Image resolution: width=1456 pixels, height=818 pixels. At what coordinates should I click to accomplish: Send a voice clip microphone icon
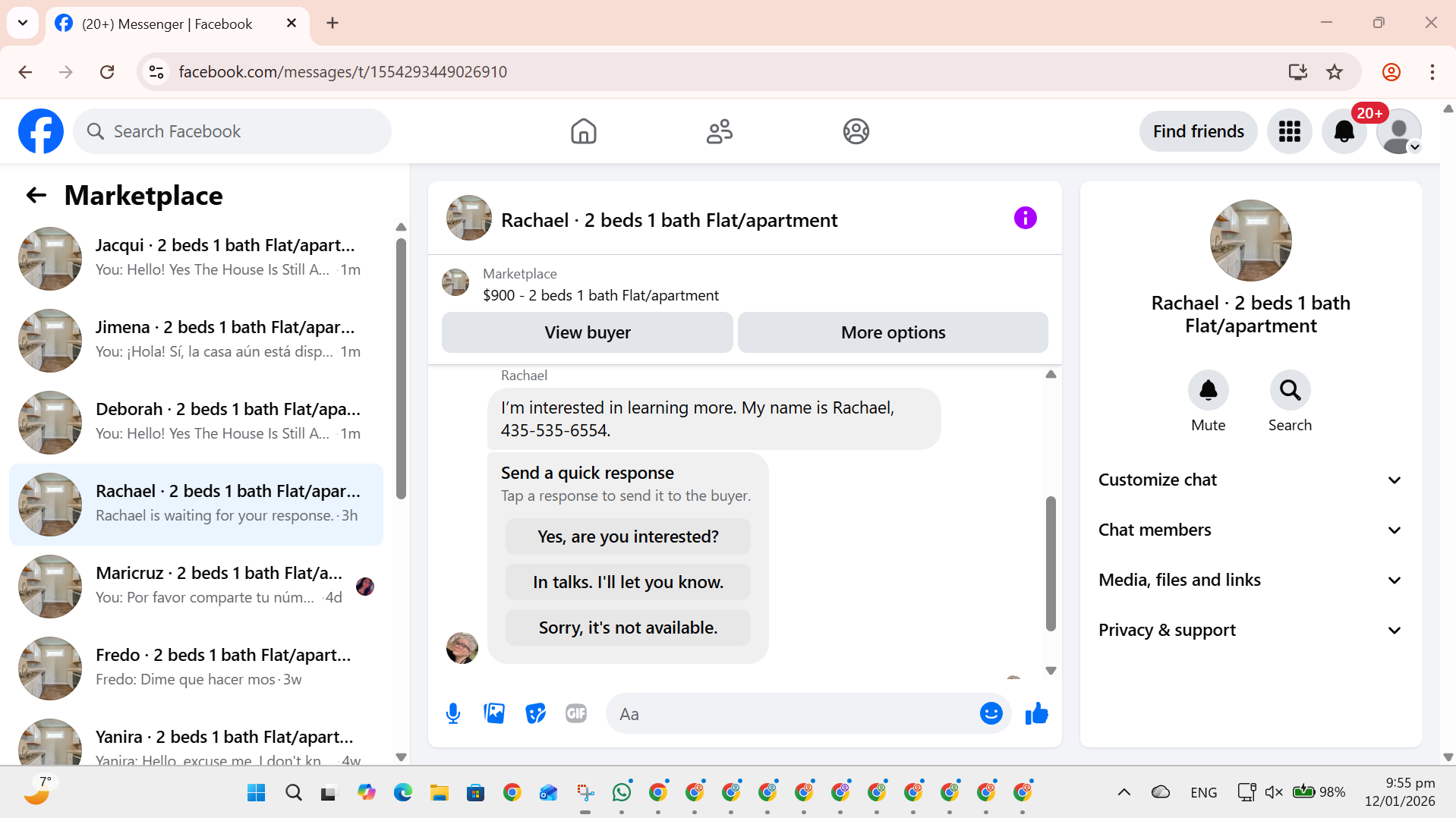click(x=453, y=713)
